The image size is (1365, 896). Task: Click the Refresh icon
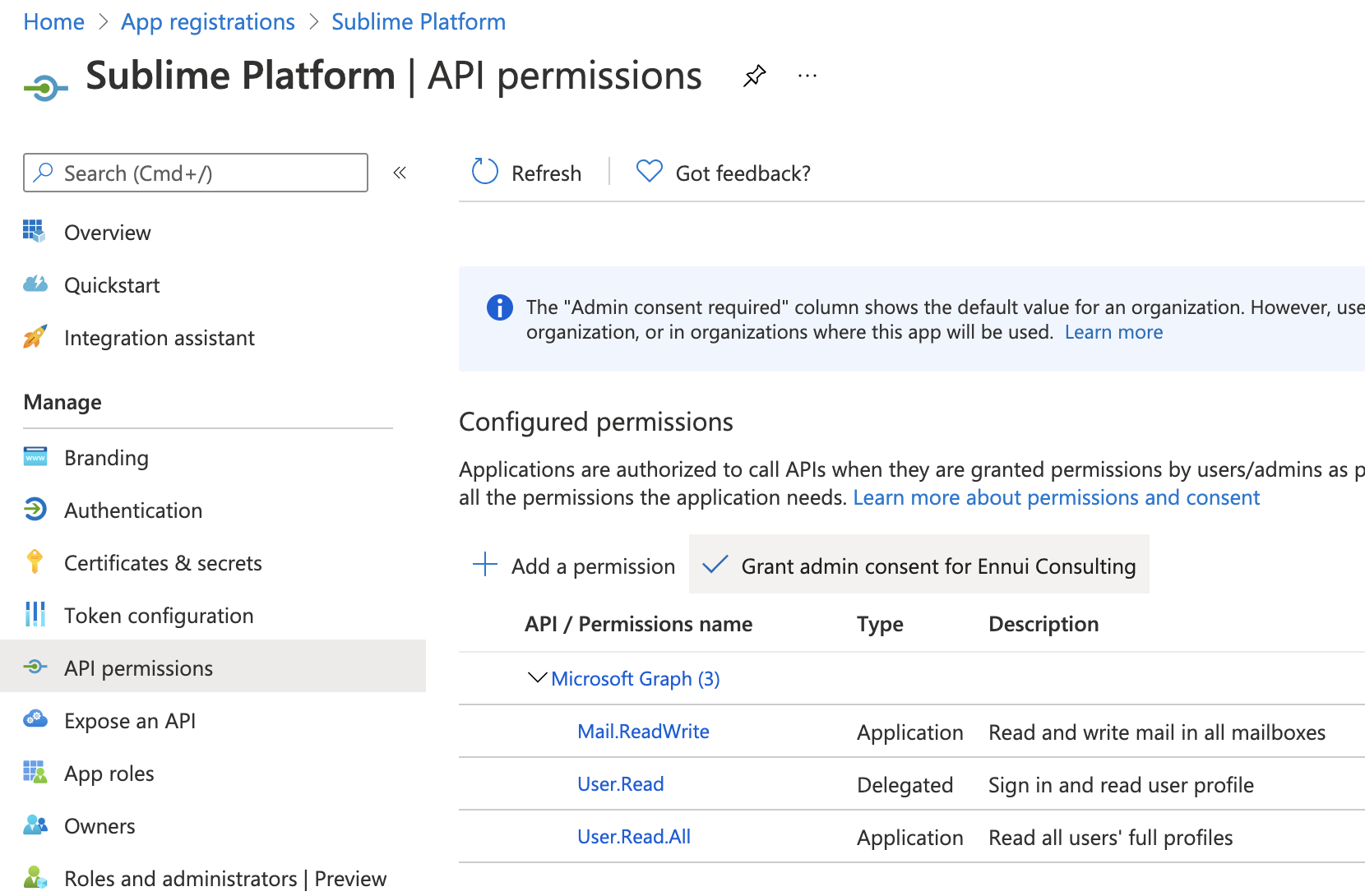click(485, 172)
